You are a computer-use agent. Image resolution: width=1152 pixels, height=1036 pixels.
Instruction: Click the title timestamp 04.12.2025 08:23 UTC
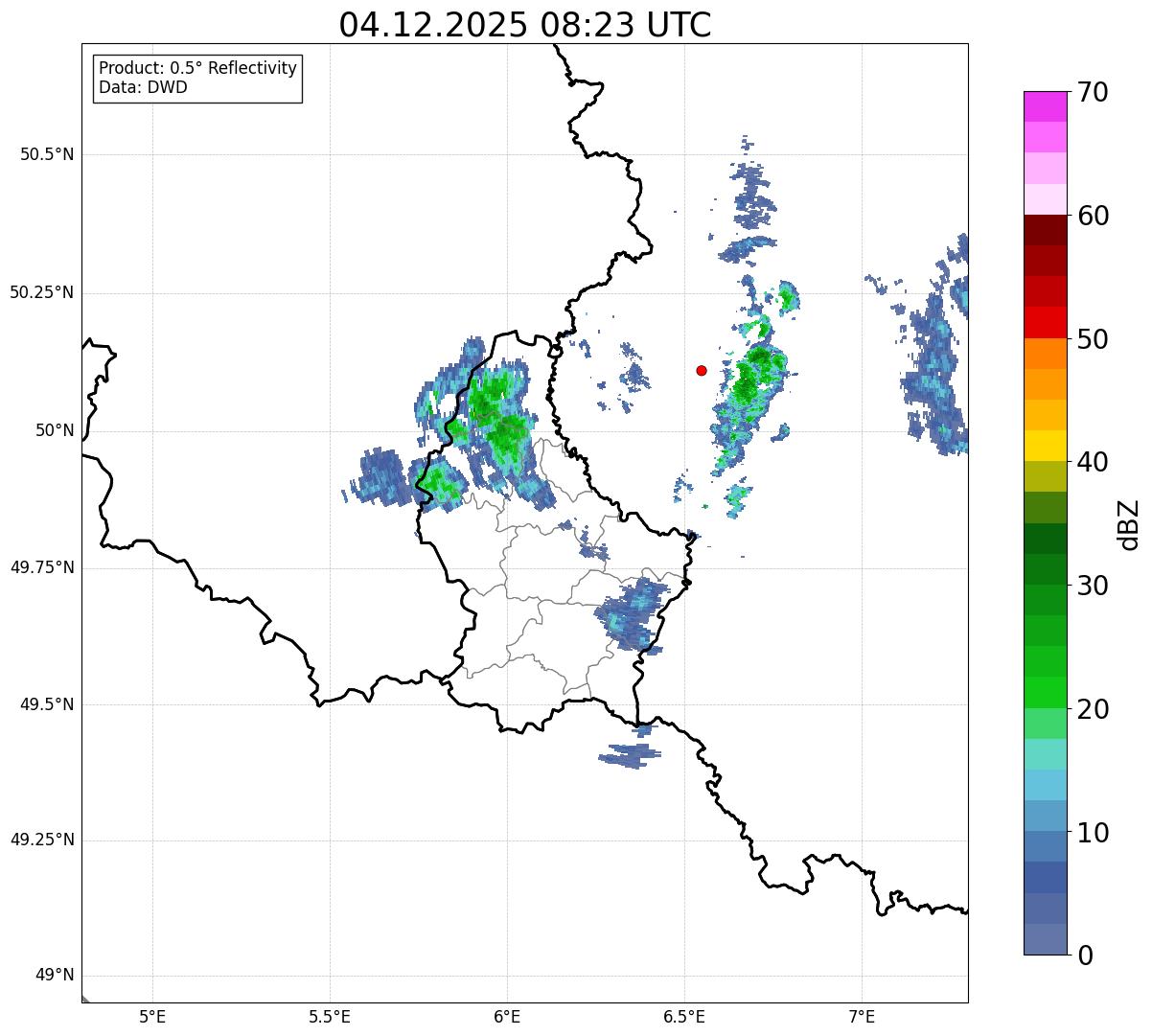525,24
